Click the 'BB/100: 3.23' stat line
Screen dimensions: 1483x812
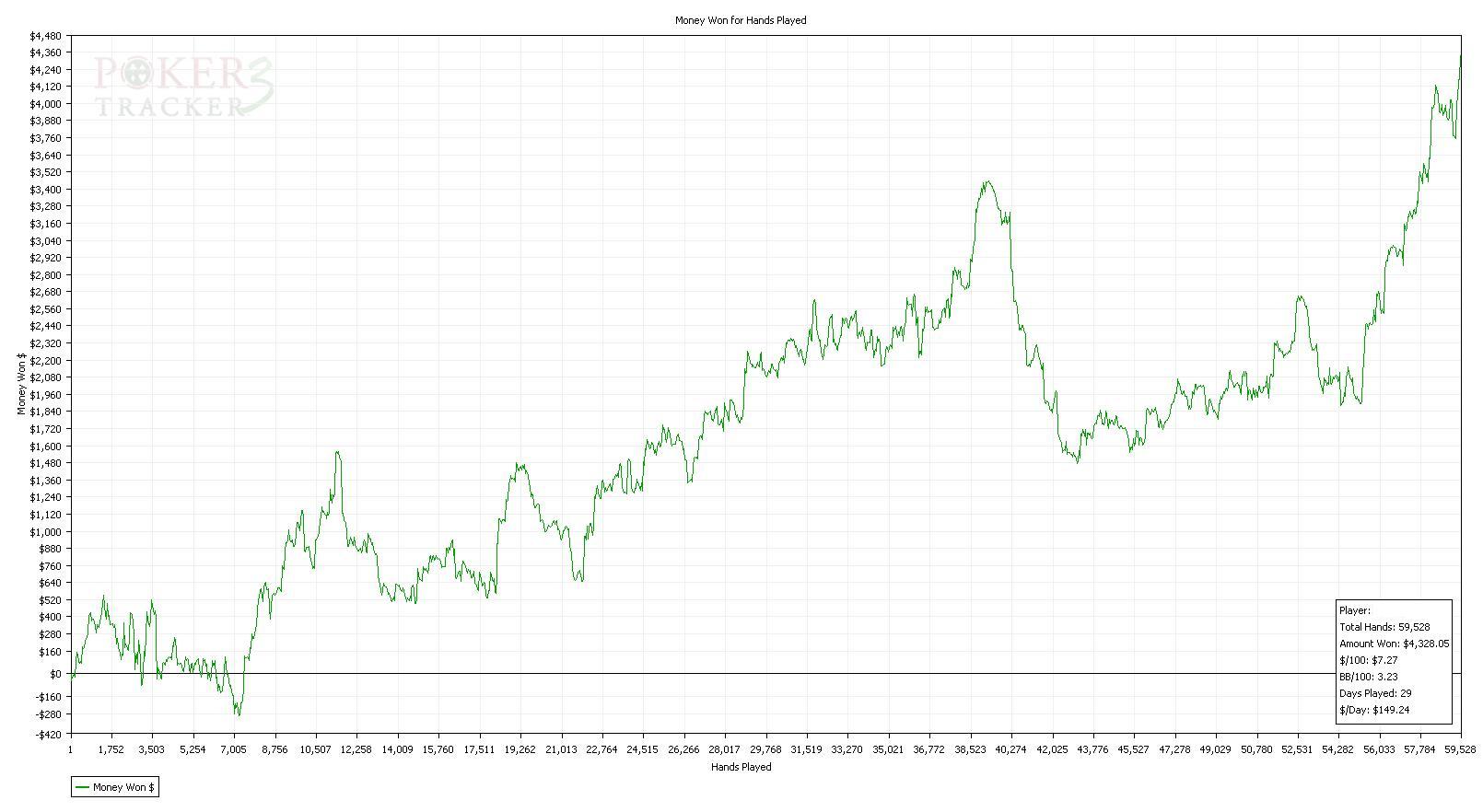pyautogui.click(x=1368, y=677)
